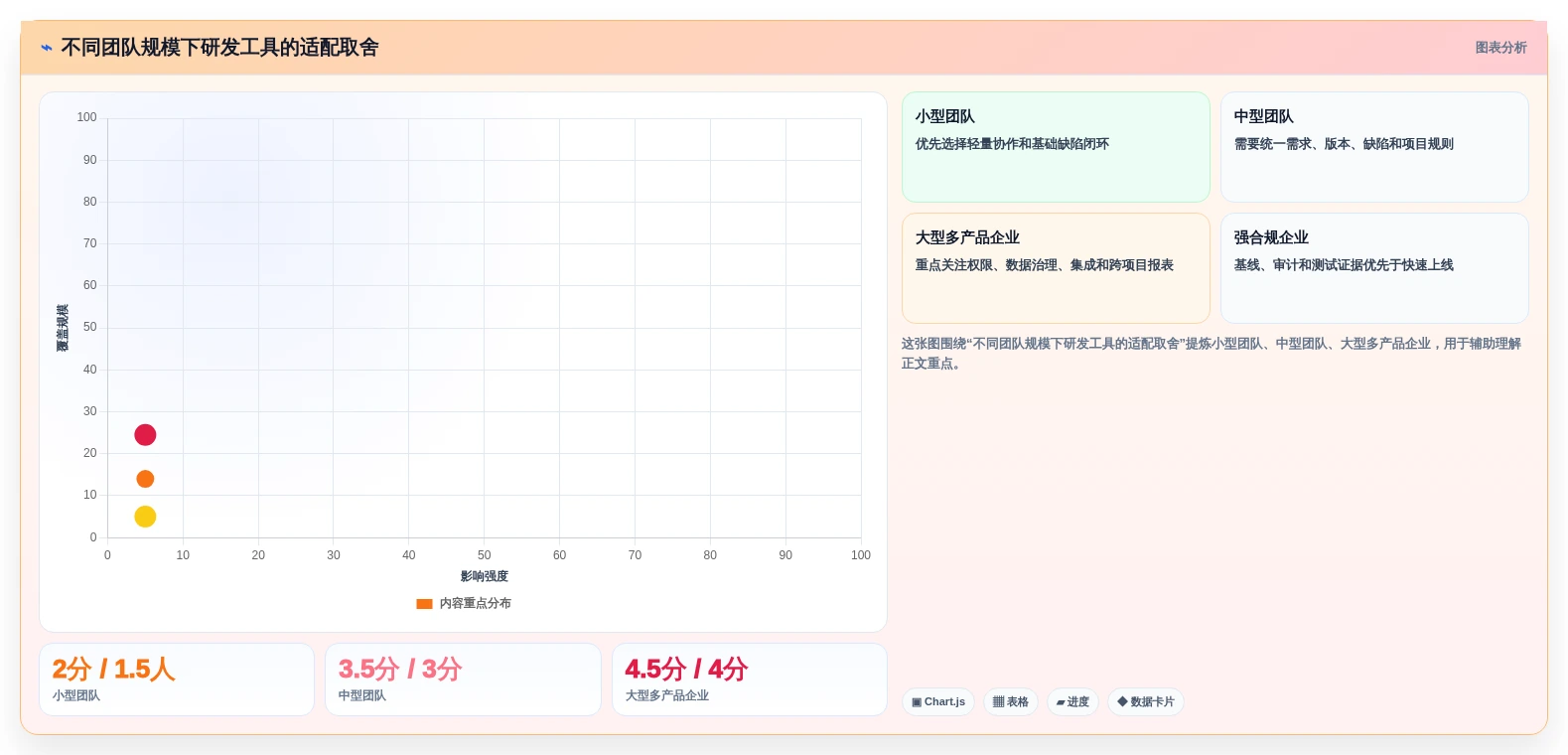Click the x-axis label 影响强度
The image size is (1568, 755).
click(x=485, y=576)
